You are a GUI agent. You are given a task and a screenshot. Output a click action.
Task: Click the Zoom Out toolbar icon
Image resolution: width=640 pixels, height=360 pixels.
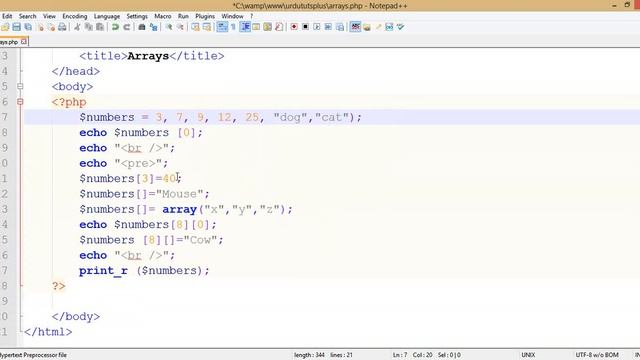click(180, 27)
